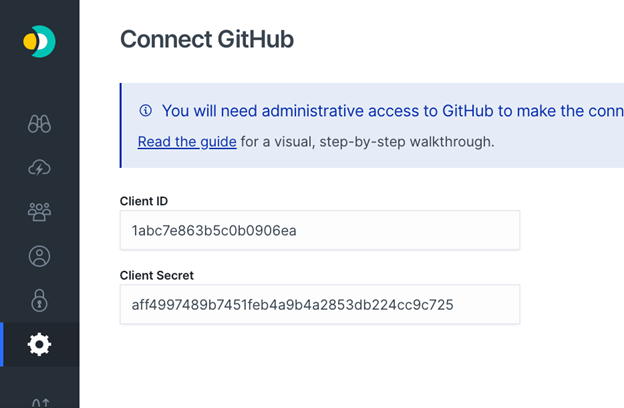This screenshot has width=624, height=408.
Task: Open the binoculars explore section
Action: click(x=39, y=124)
